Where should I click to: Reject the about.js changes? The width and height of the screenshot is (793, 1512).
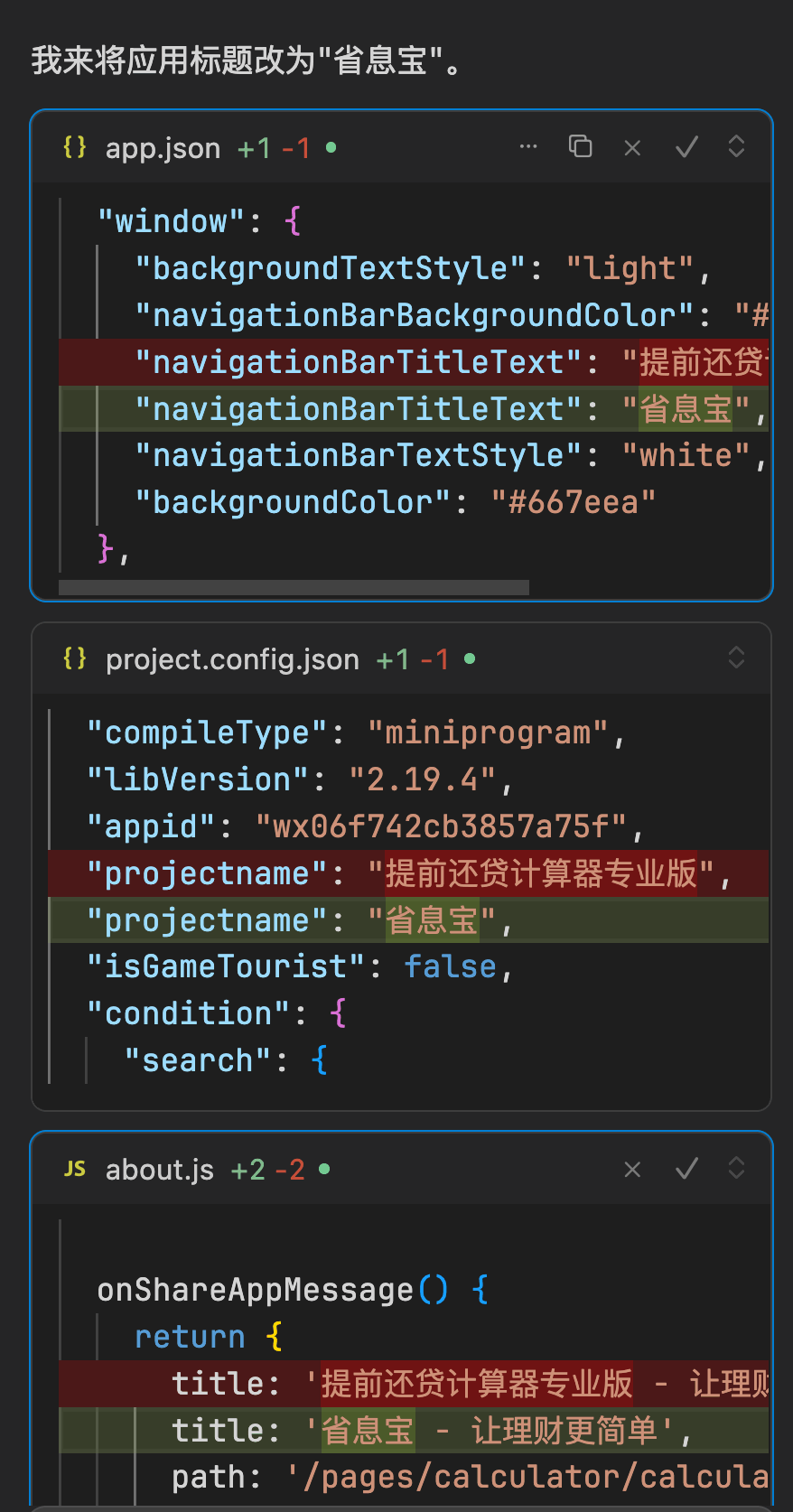click(632, 1170)
